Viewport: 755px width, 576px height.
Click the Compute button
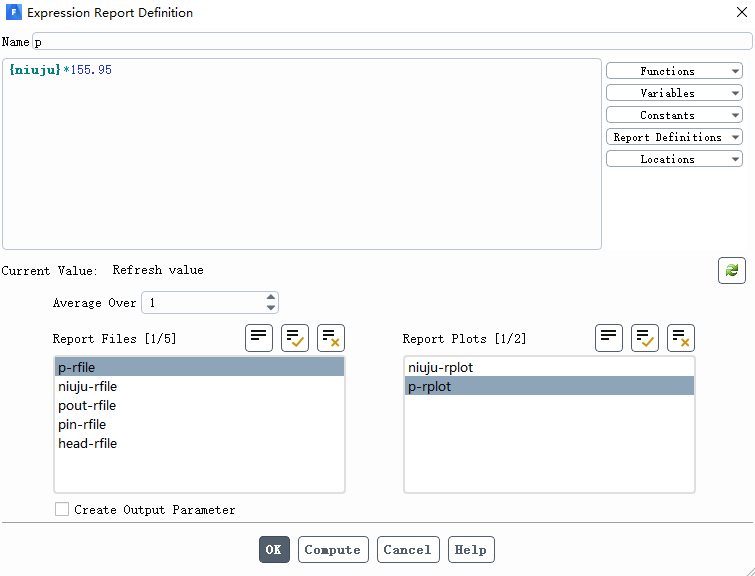333,549
